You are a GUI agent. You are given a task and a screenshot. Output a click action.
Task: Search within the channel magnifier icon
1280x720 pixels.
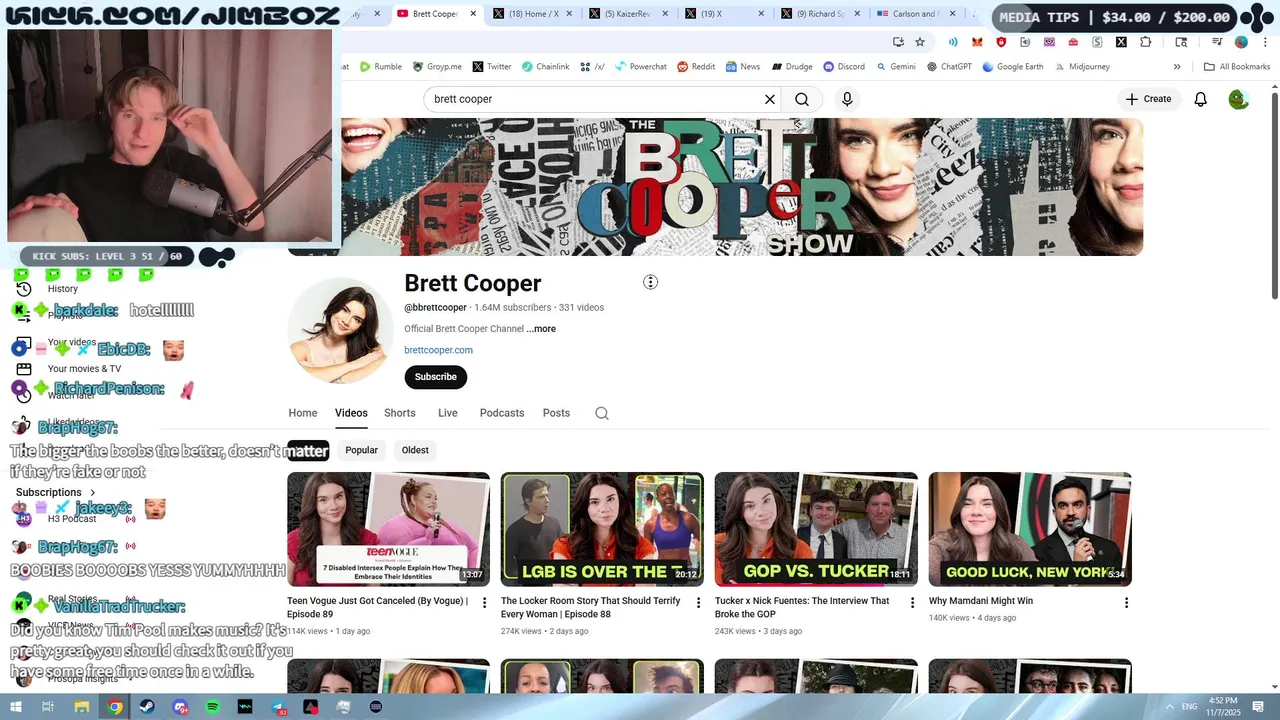(x=602, y=413)
